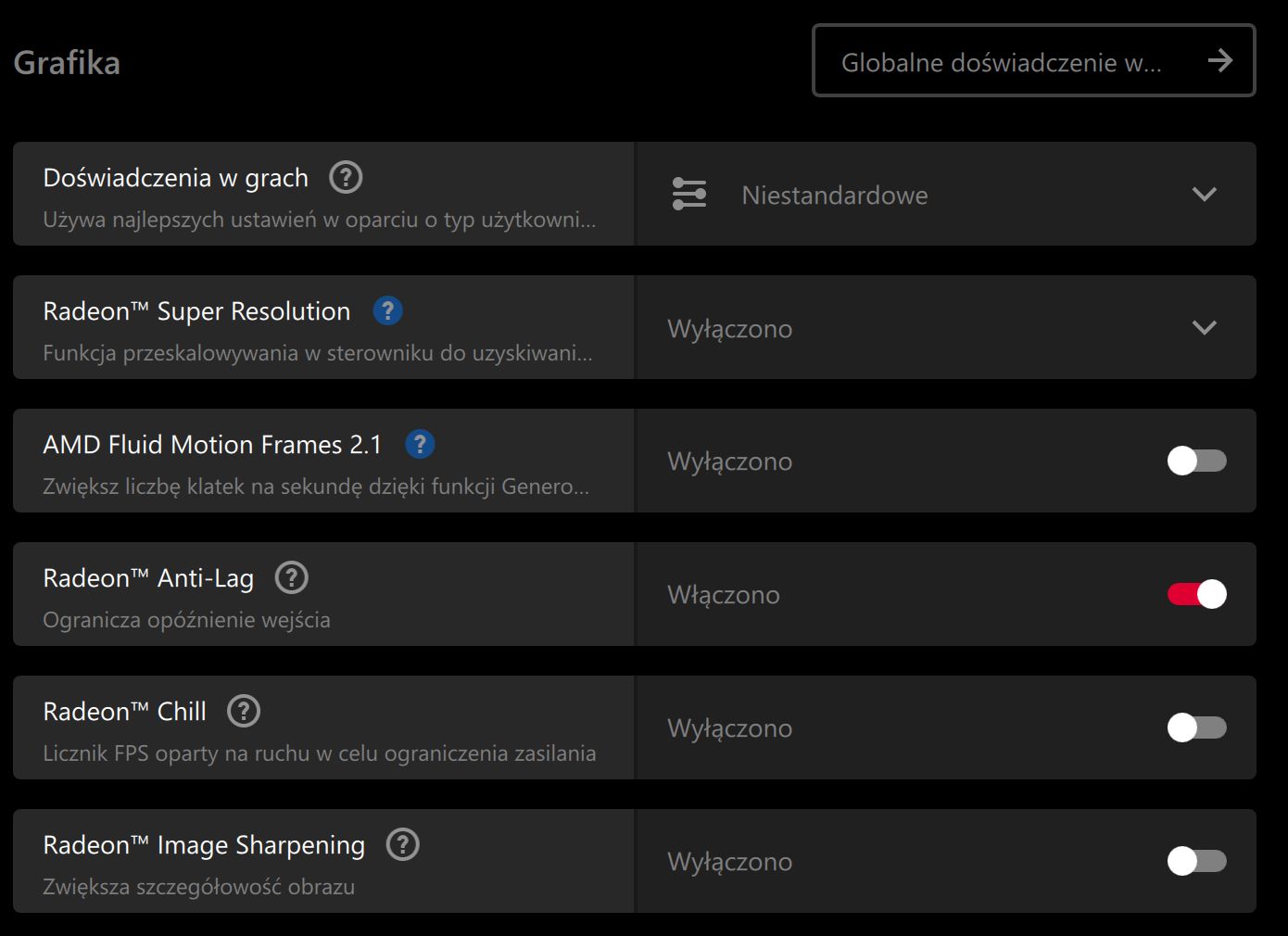
Task: Expand the Niestandardowe profile dropdown chevron
Action: (x=1204, y=195)
